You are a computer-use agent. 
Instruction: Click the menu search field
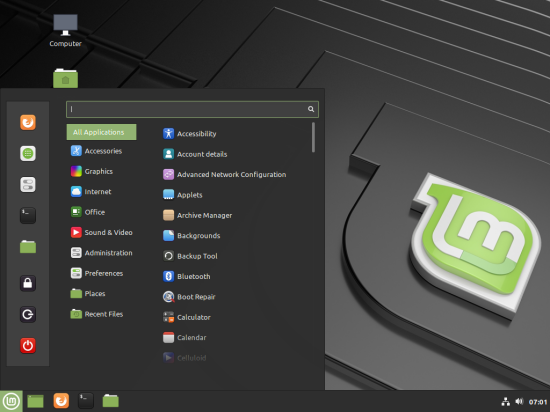pyautogui.click(x=192, y=109)
